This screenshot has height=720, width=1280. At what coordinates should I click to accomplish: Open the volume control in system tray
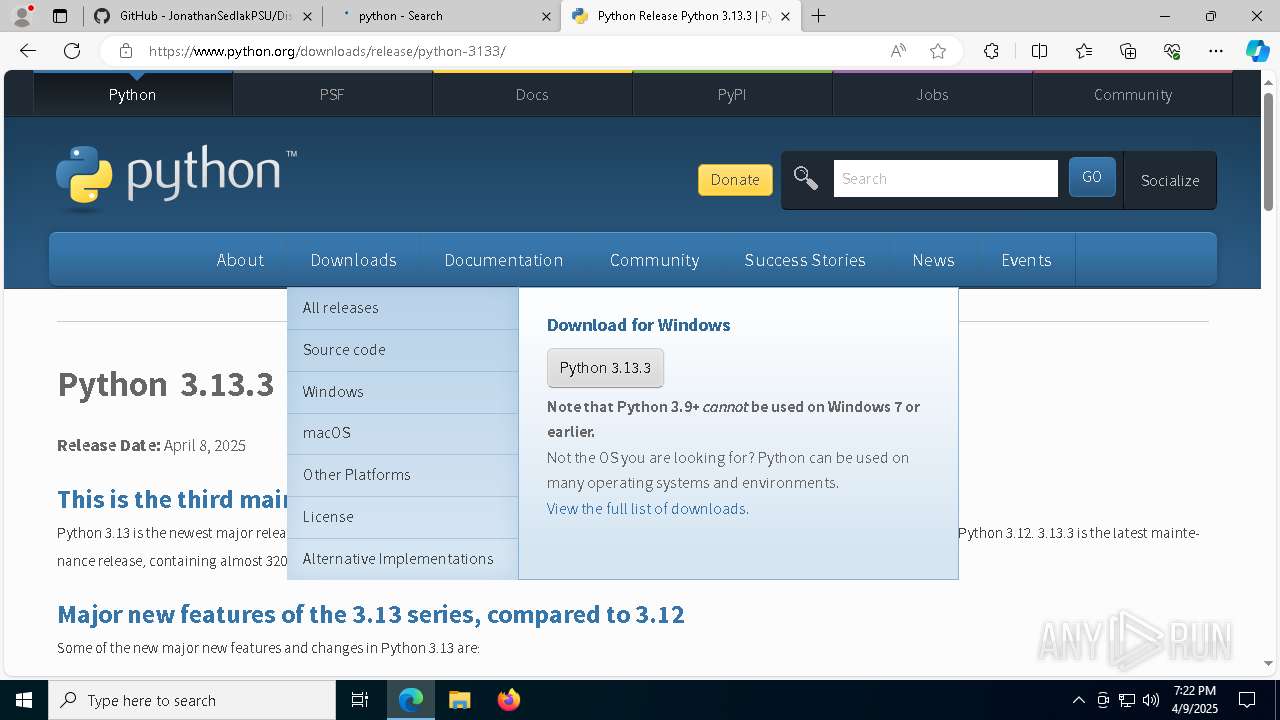coord(1151,700)
